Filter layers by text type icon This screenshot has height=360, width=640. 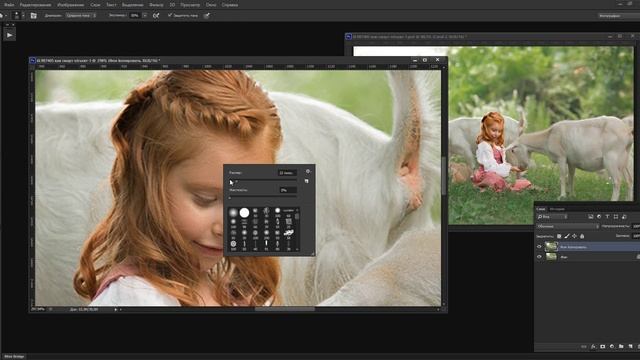pyautogui.click(x=607, y=217)
